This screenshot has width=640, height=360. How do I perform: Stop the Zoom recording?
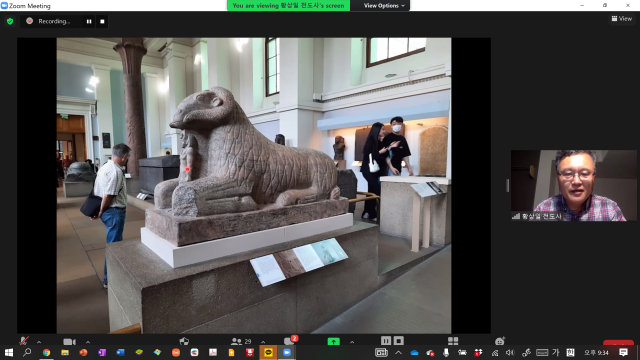coord(102,21)
